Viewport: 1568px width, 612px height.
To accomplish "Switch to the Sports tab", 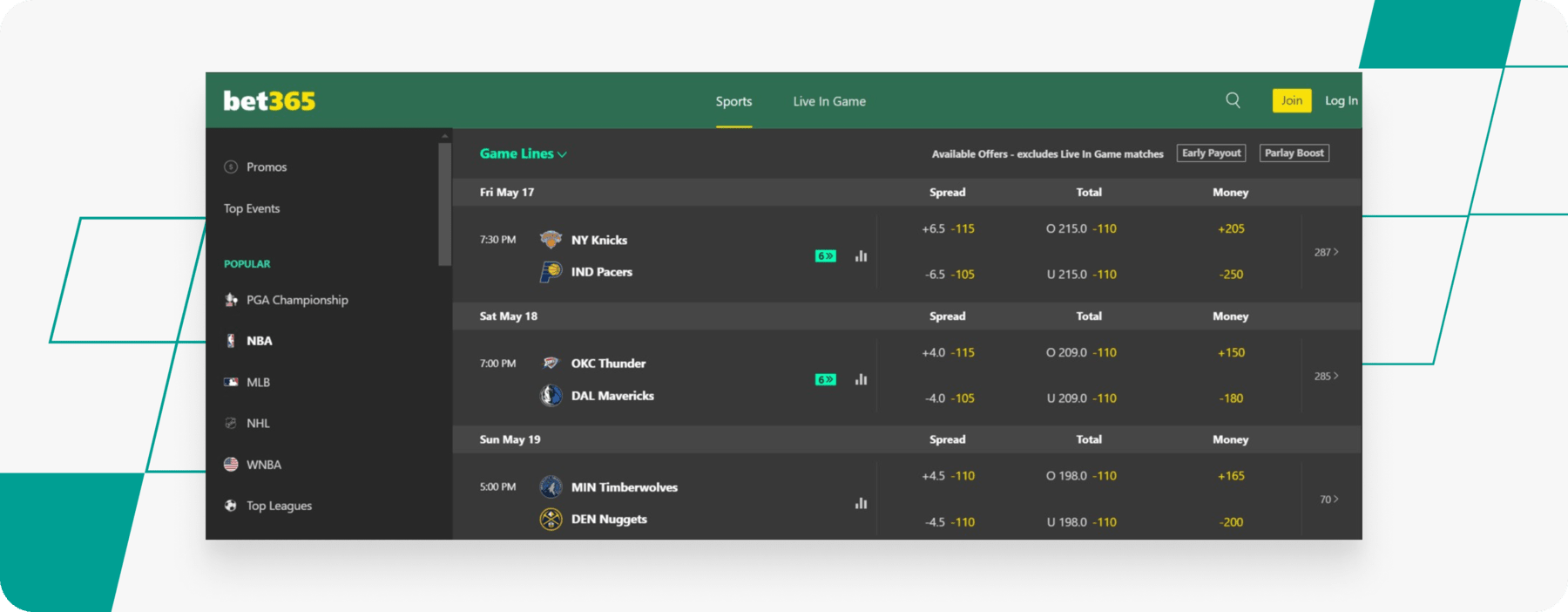I will 733,101.
